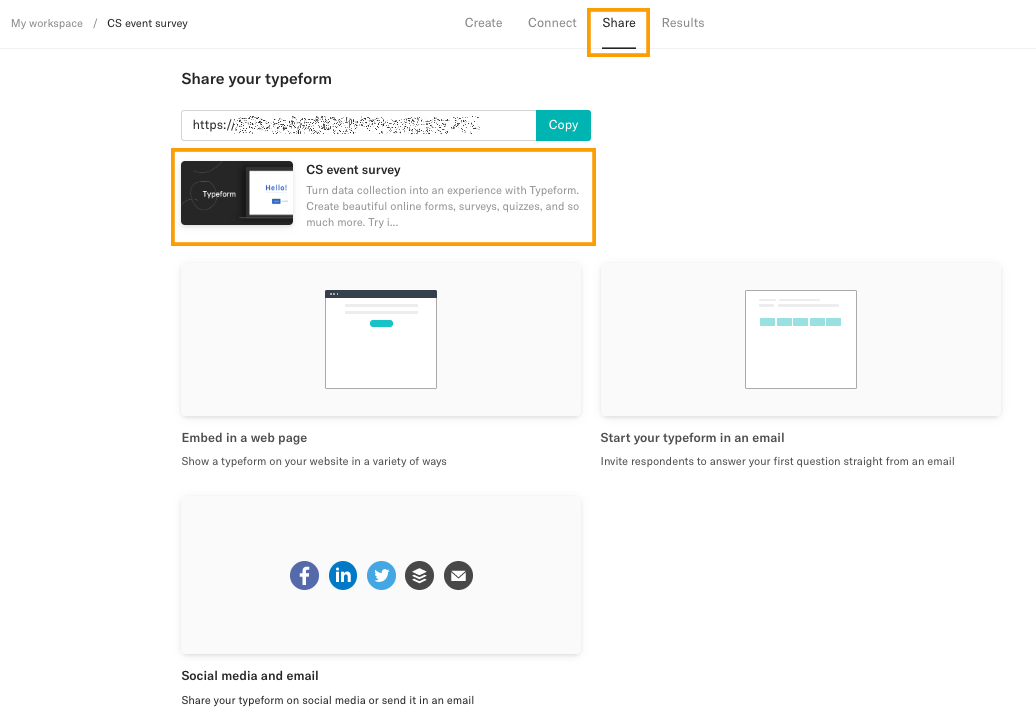Click the 'Social media and email' heading
This screenshot has height=728, width=1036.
coord(250,676)
